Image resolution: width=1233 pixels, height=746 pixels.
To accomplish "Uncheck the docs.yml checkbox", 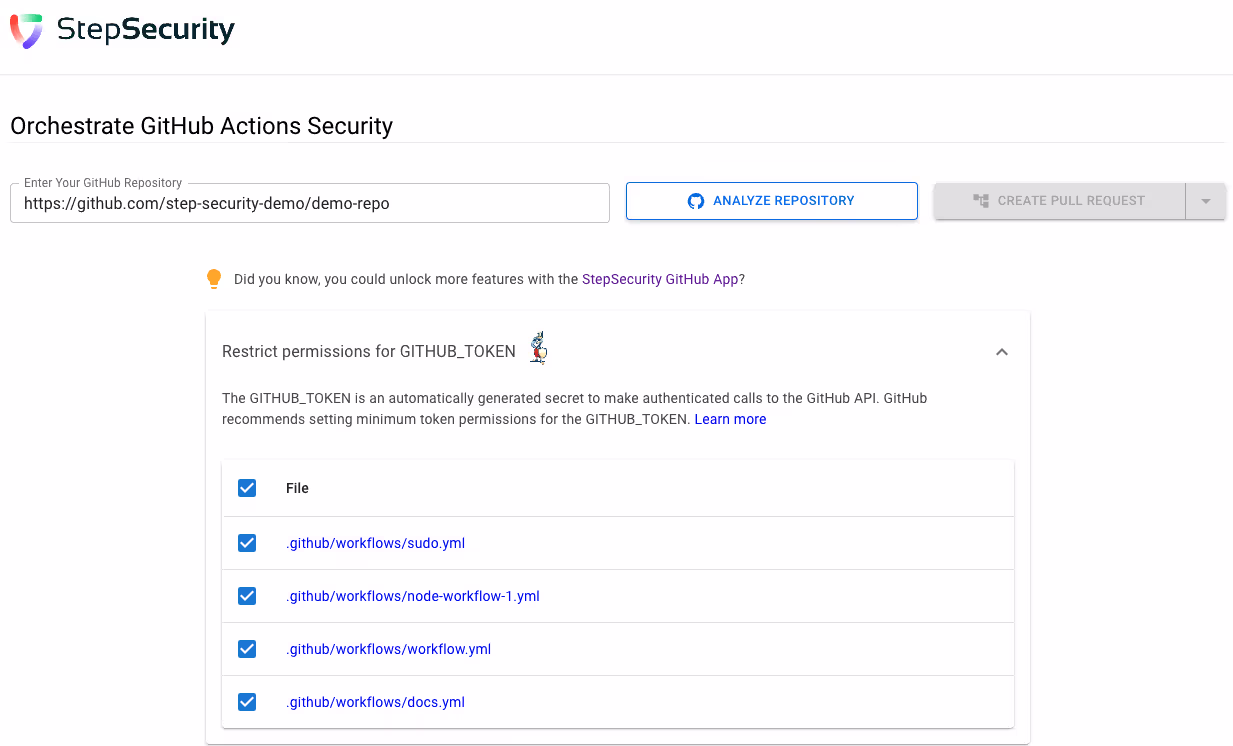I will pos(247,702).
